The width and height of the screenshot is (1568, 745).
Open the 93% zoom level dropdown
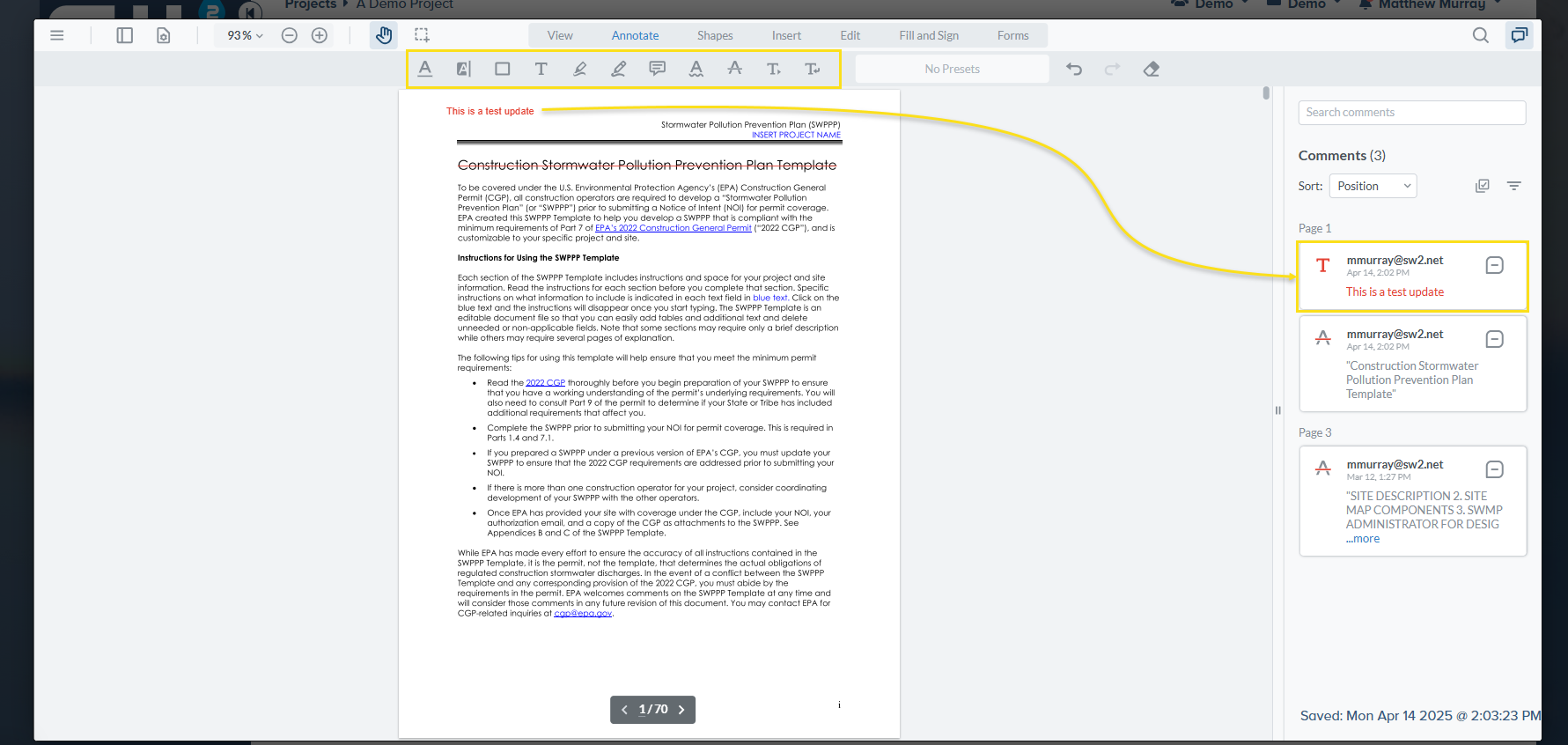(x=245, y=35)
